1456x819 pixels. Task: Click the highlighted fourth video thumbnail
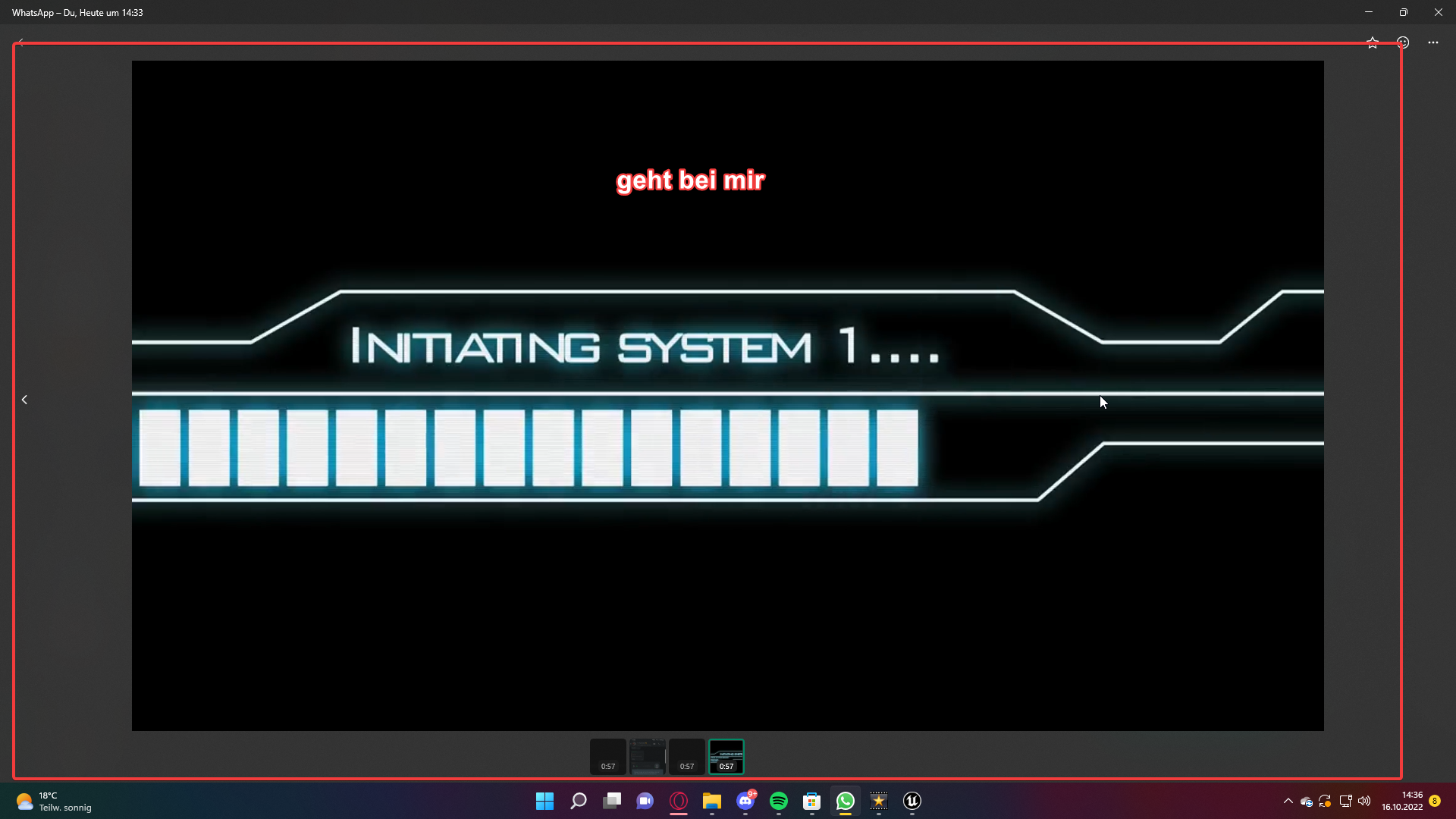(726, 756)
